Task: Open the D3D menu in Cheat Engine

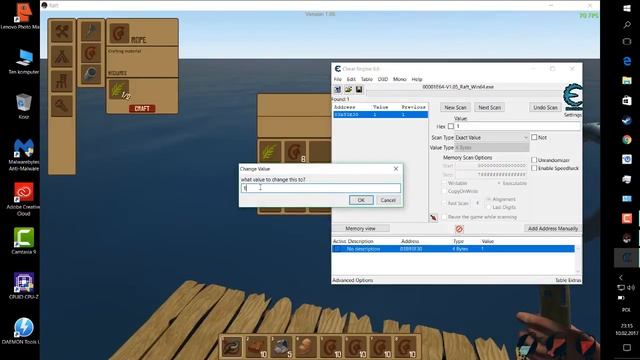Action: click(x=382, y=79)
